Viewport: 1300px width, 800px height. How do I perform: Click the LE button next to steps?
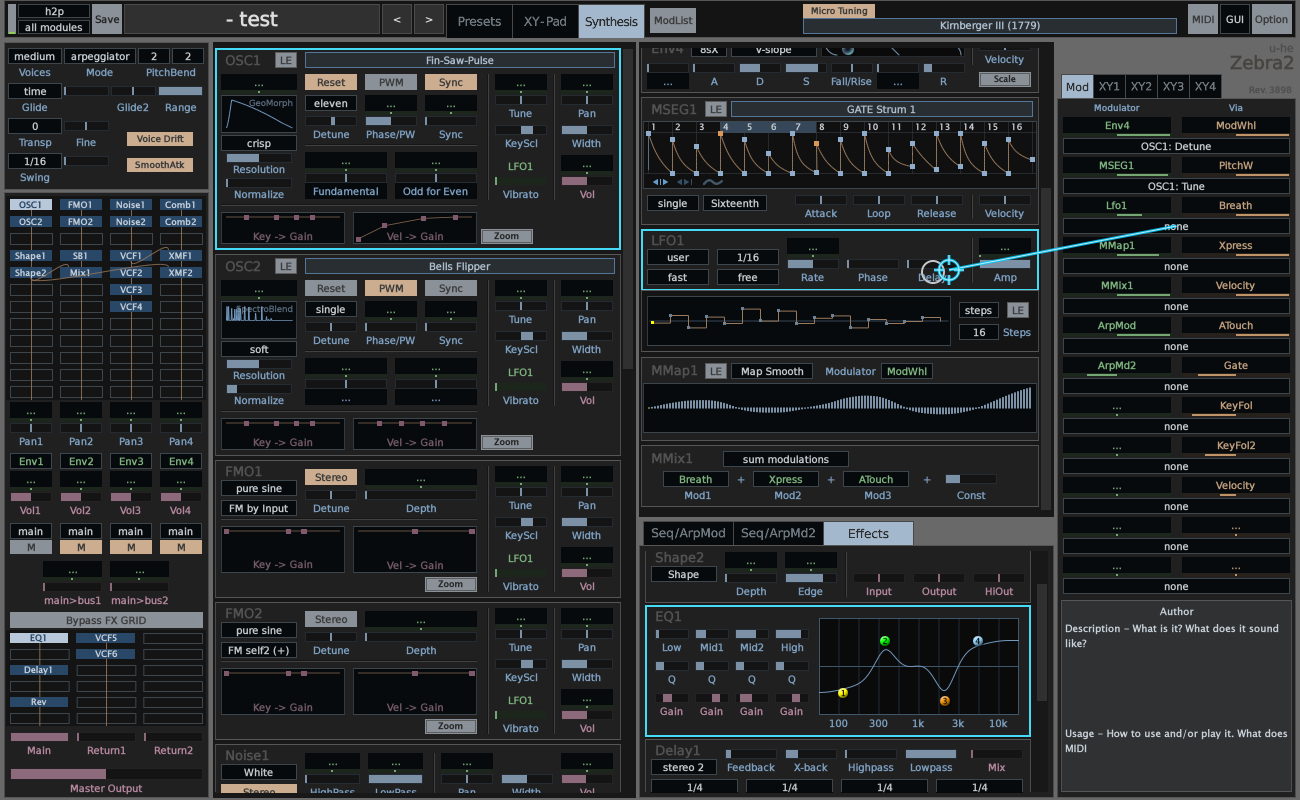pos(1018,310)
